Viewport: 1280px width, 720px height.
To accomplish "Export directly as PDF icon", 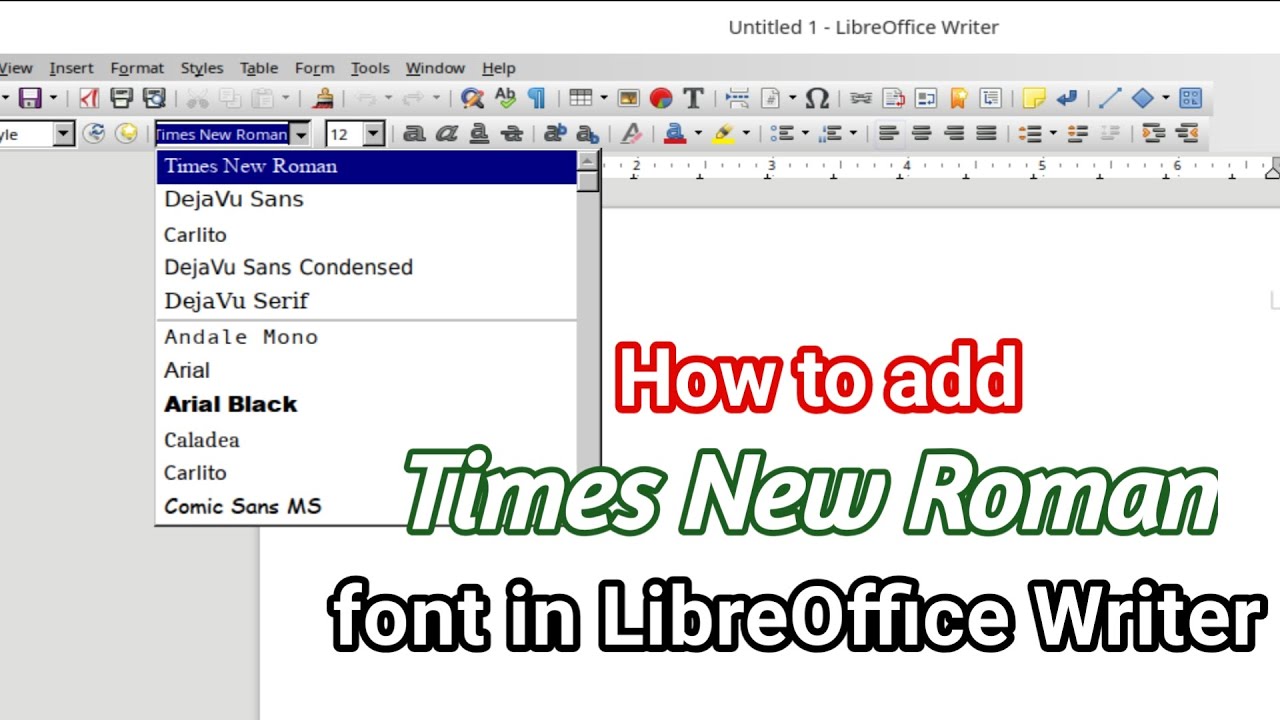I will coord(90,98).
